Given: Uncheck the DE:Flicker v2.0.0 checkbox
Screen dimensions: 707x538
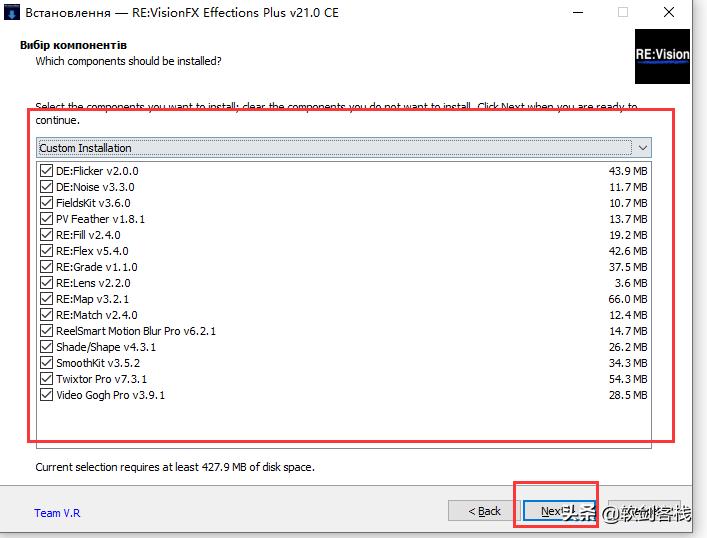Looking at the screenshot, I should click(46, 171).
